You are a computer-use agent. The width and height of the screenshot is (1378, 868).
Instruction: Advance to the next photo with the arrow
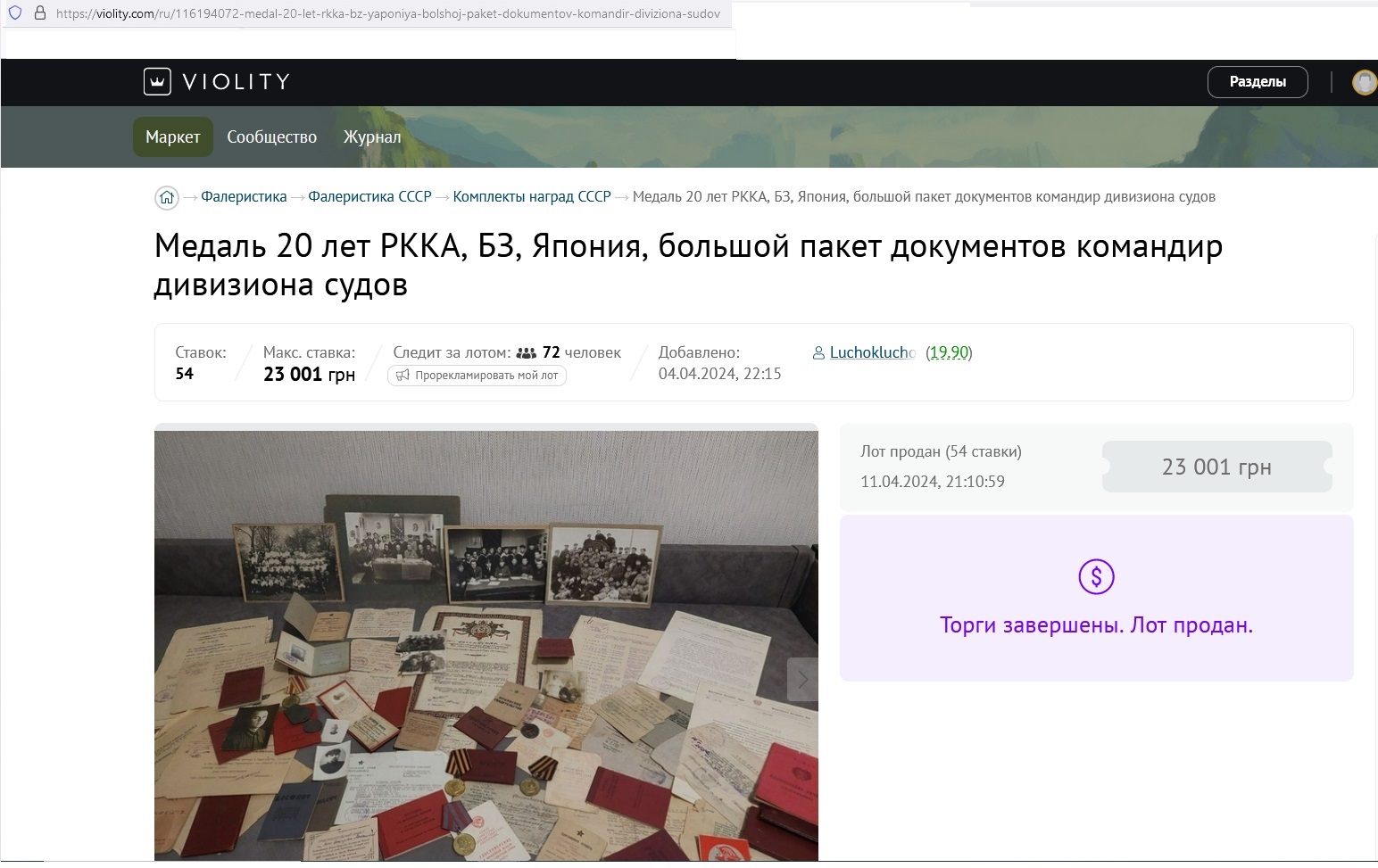802,680
